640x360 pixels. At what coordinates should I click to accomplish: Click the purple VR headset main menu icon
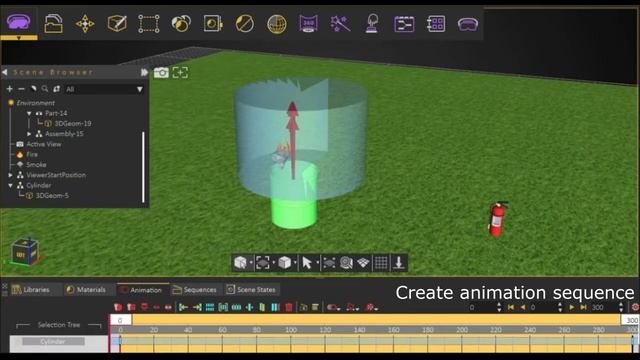pyautogui.click(x=19, y=21)
